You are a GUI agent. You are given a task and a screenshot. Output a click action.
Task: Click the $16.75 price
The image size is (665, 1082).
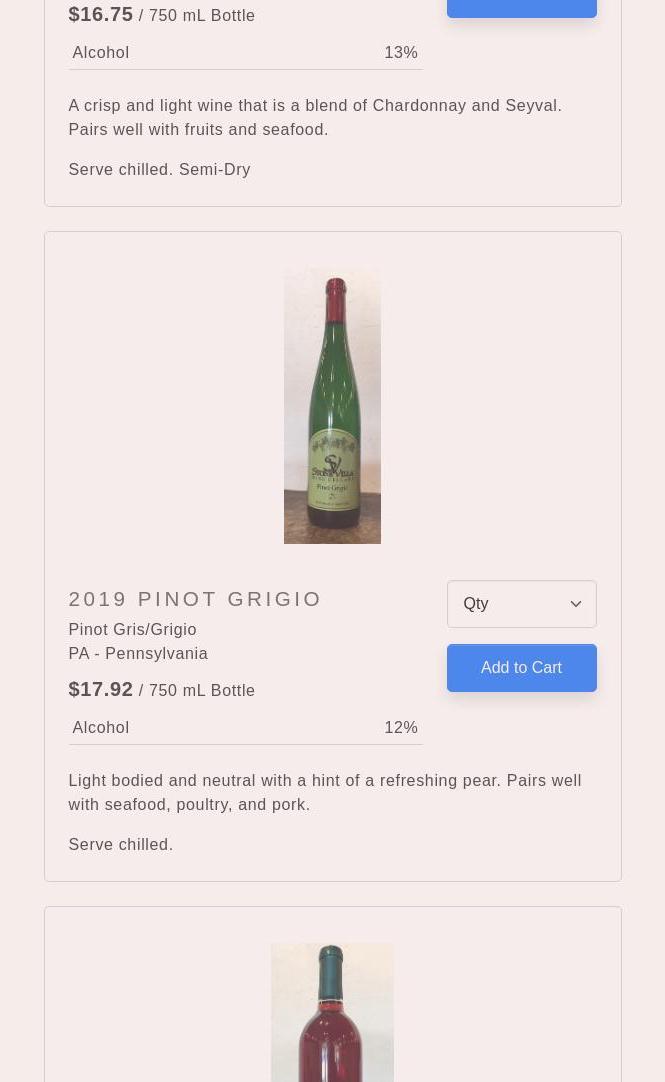coord(100,14)
